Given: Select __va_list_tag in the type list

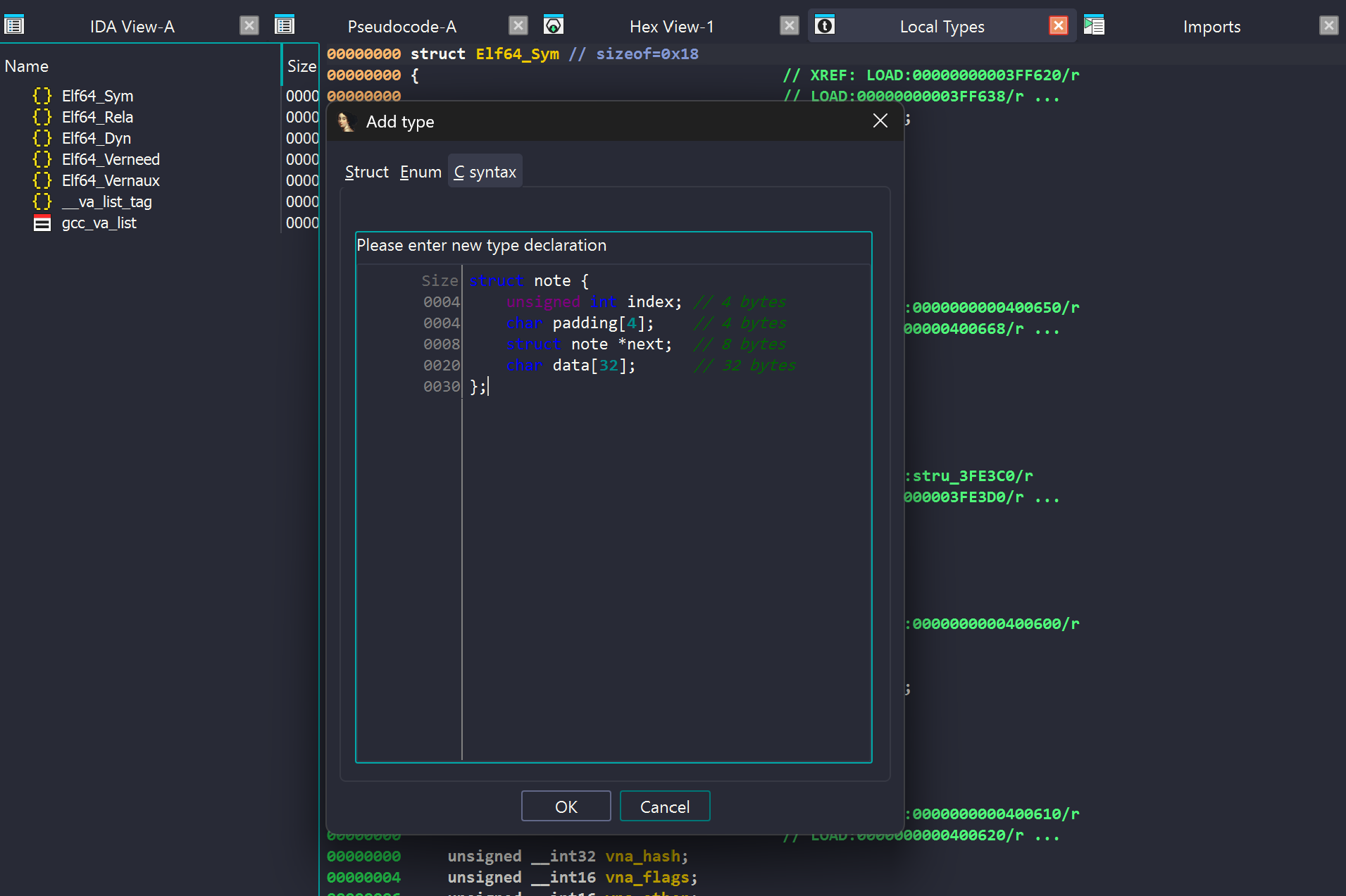Looking at the screenshot, I should coord(106,202).
